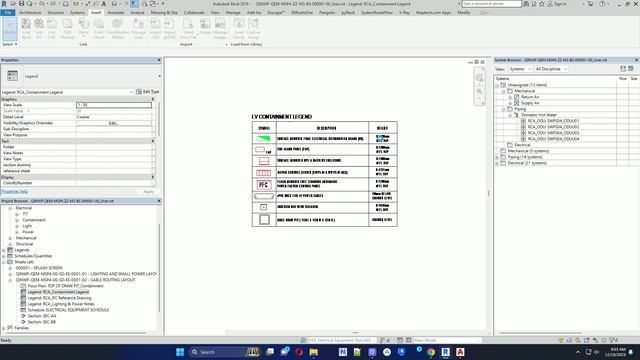
Task: Select the 000001 - SPLASH SCREEN sheet
Action: pos(39,268)
